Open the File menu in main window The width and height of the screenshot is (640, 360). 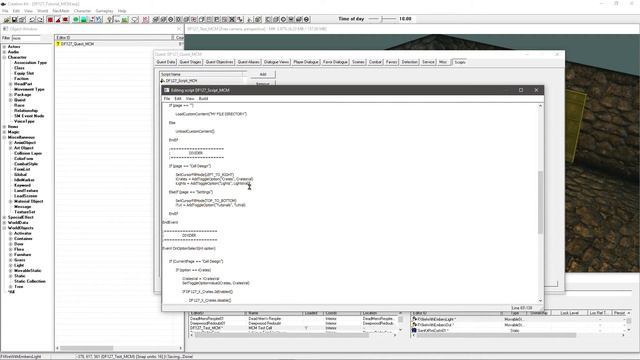click(5, 11)
